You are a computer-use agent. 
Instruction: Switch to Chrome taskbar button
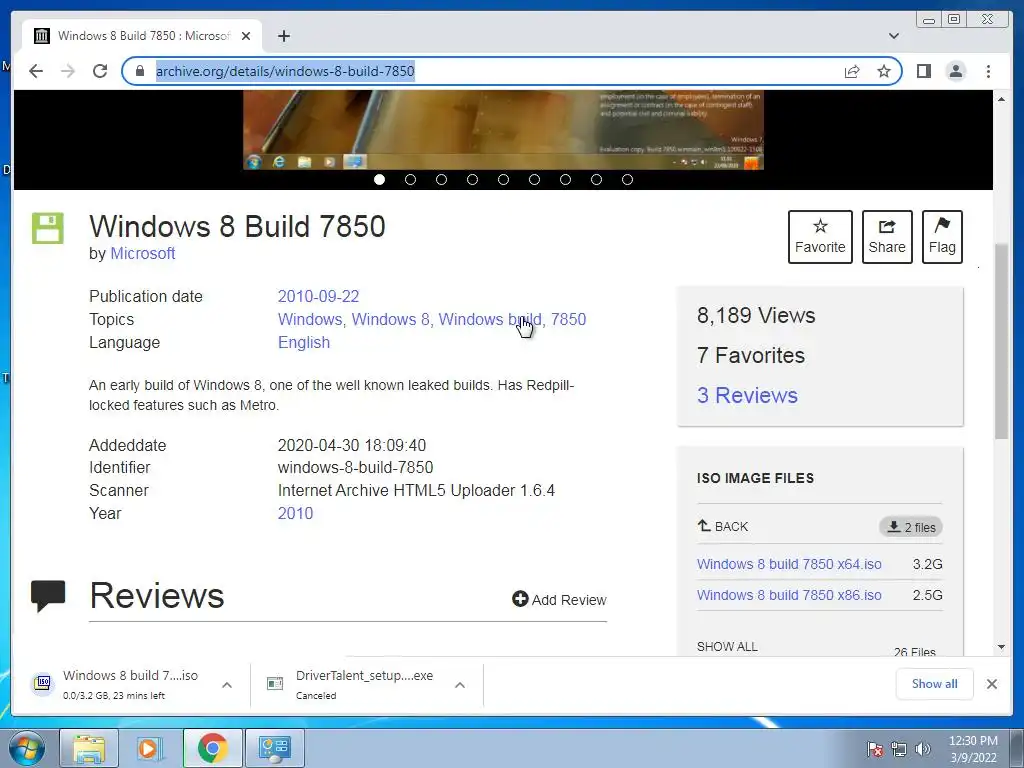click(212, 748)
